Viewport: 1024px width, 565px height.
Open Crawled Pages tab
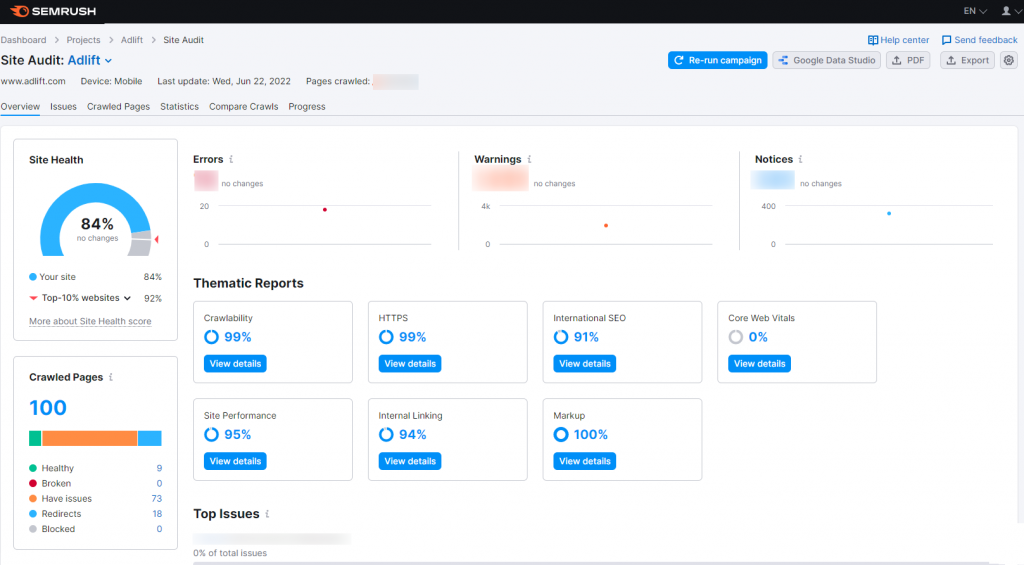click(118, 106)
